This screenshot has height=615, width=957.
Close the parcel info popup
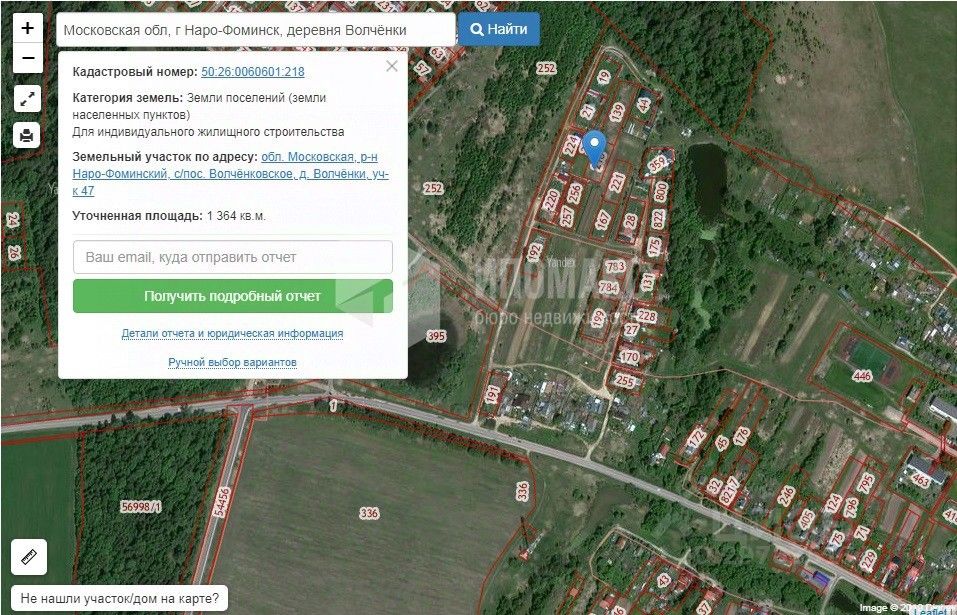point(392,66)
